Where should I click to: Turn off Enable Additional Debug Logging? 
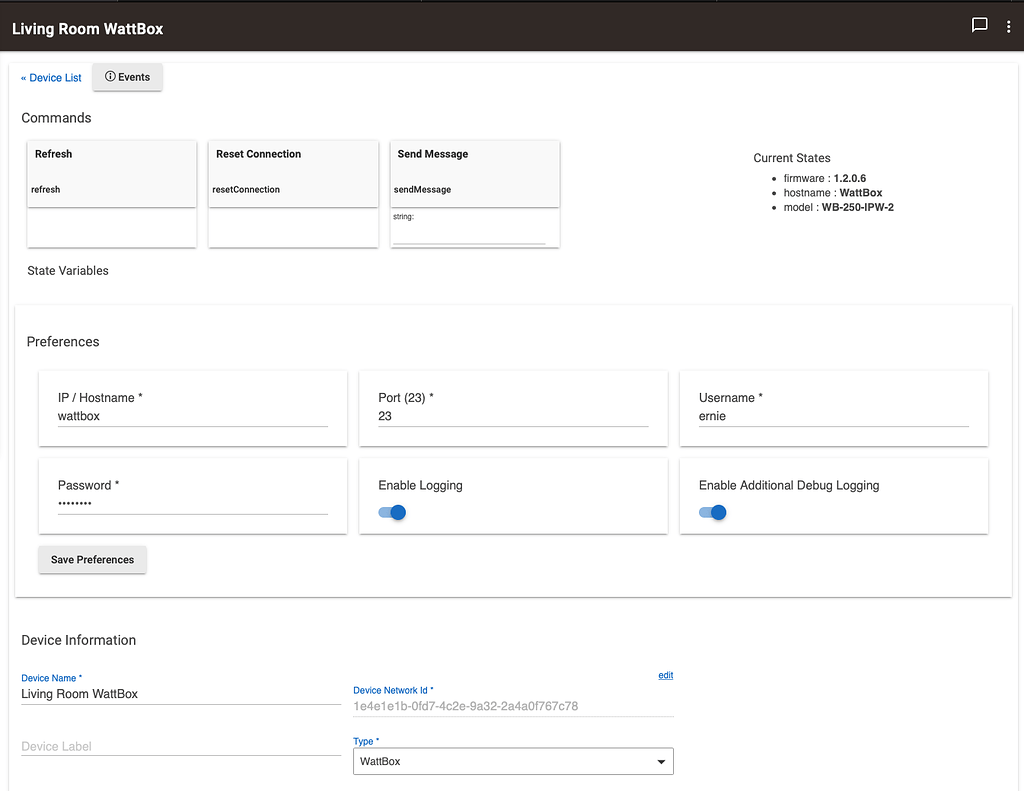click(713, 513)
